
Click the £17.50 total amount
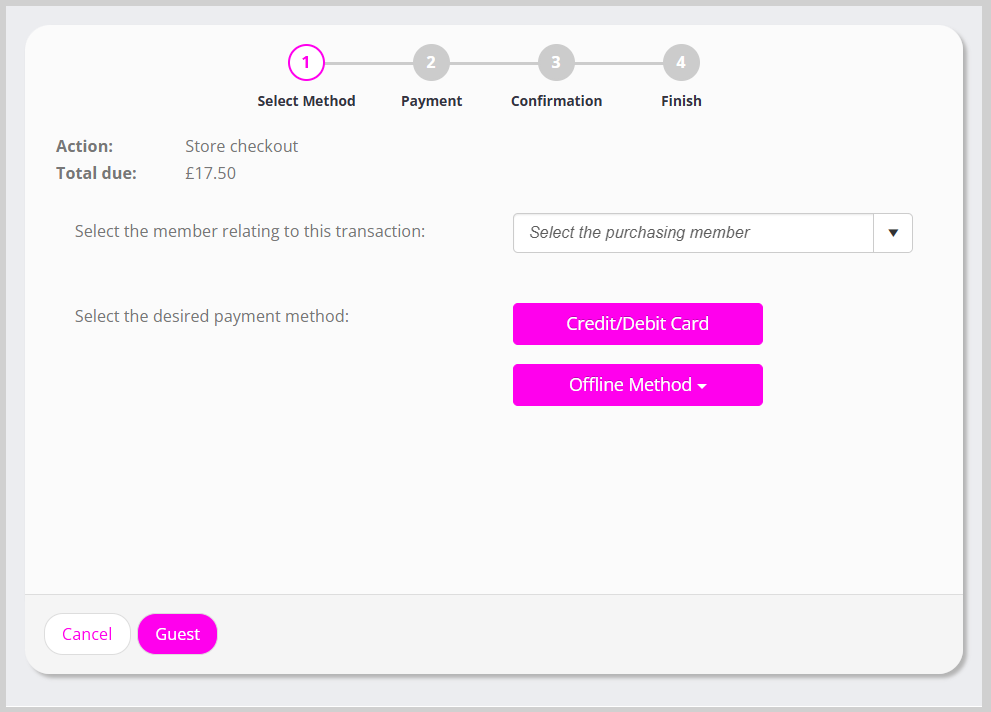click(x=210, y=173)
